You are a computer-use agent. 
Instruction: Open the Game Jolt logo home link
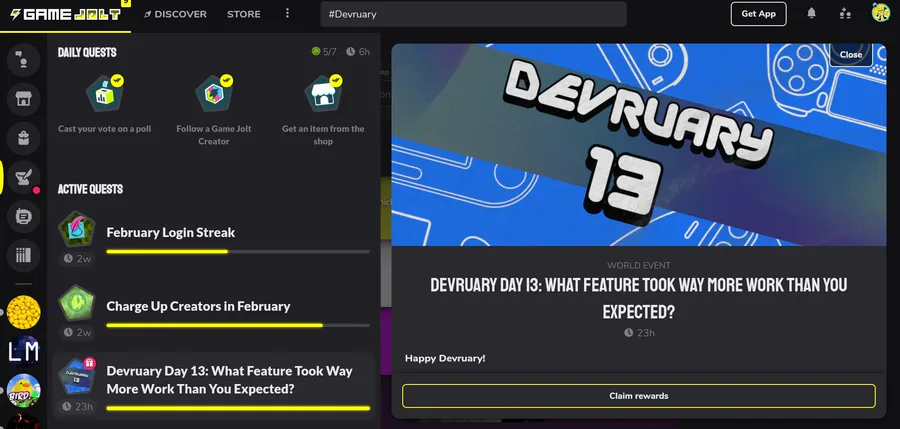[65, 14]
